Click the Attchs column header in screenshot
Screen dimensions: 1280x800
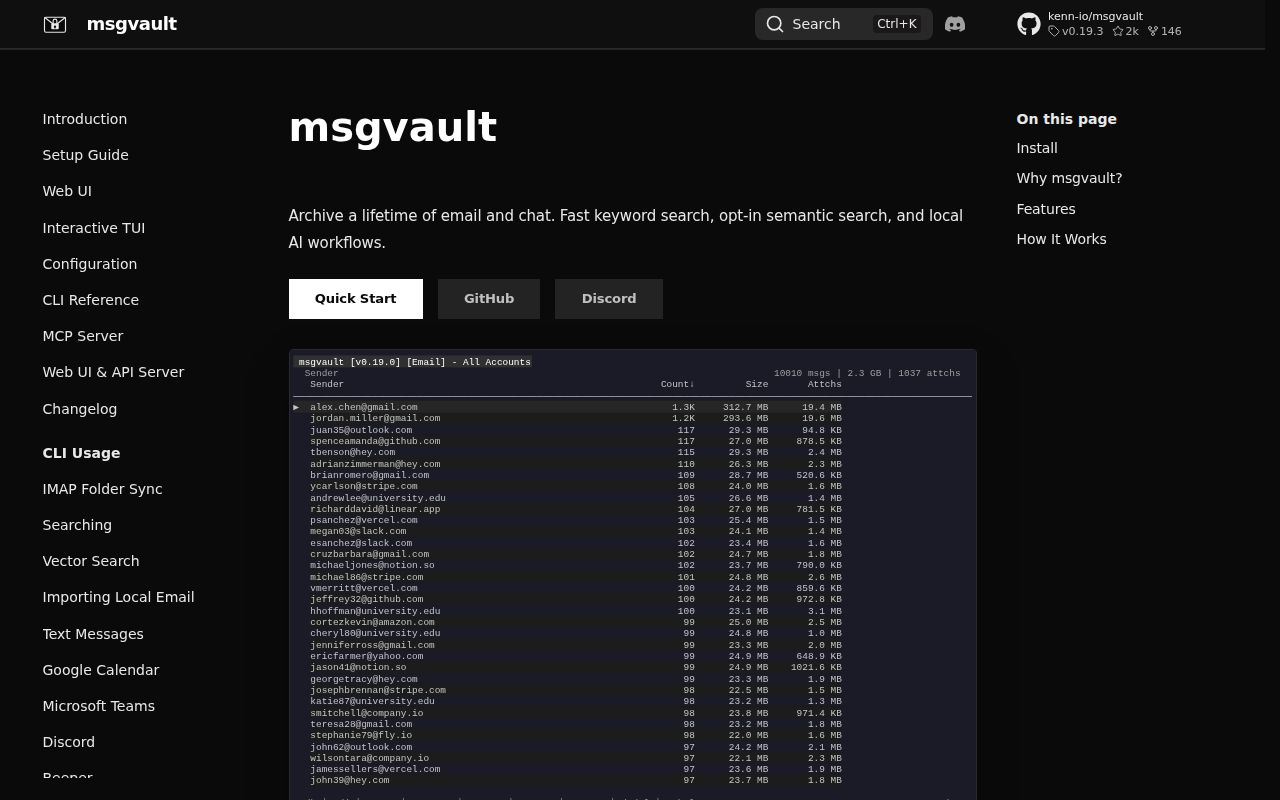click(x=825, y=384)
